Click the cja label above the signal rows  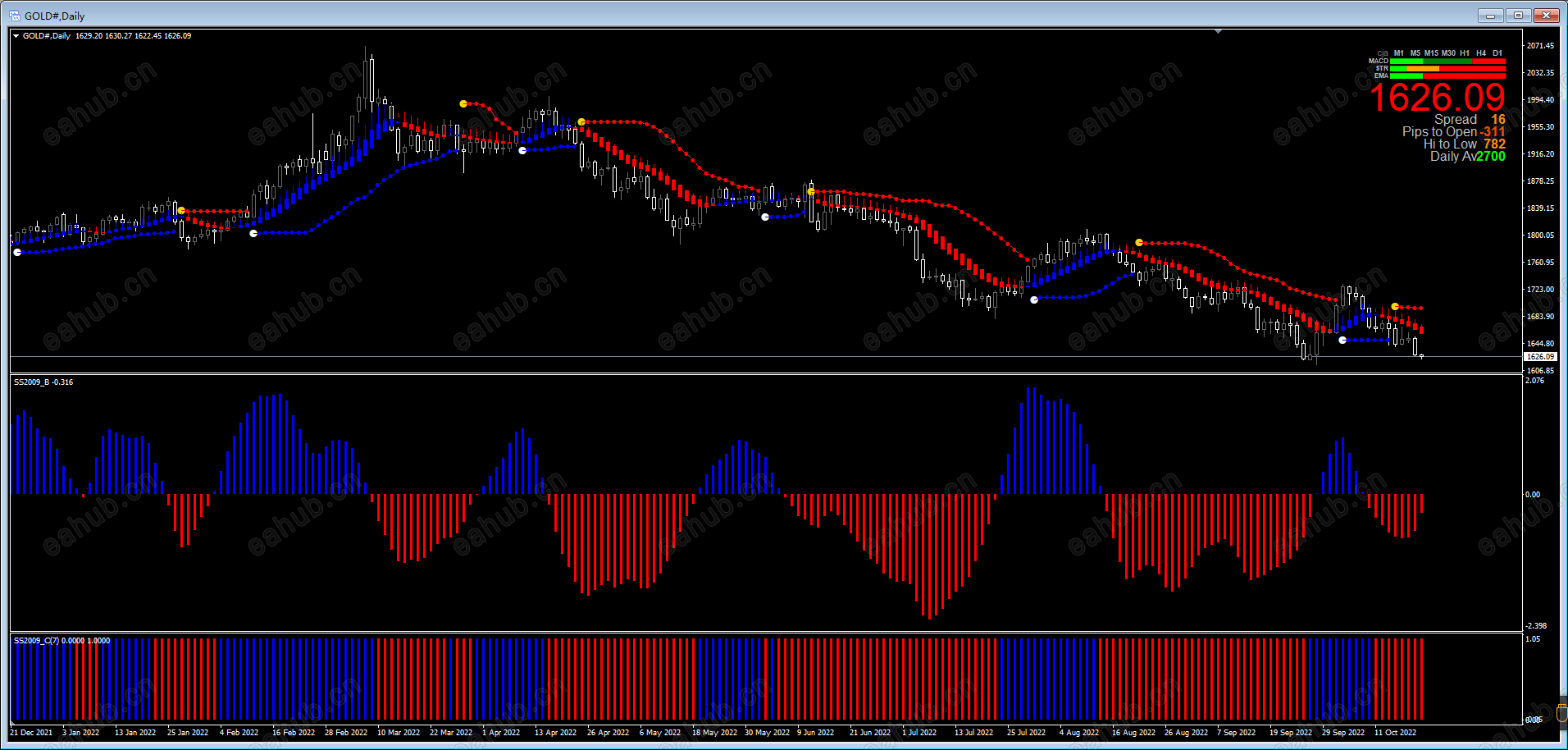point(1383,53)
